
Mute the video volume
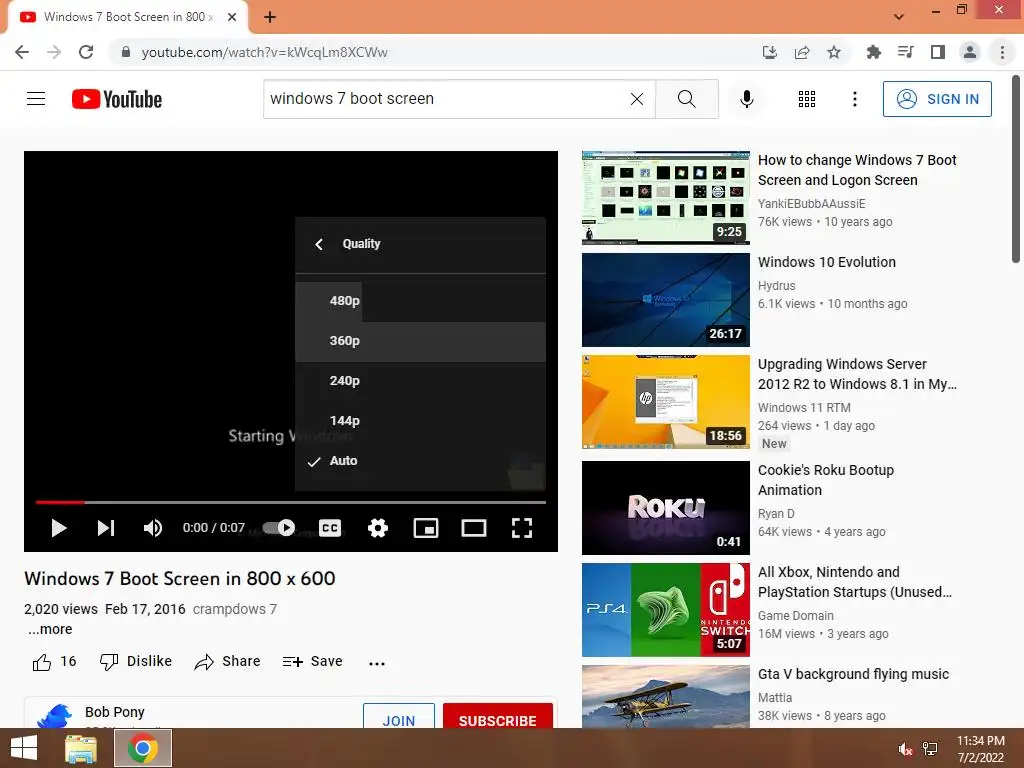(153, 528)
